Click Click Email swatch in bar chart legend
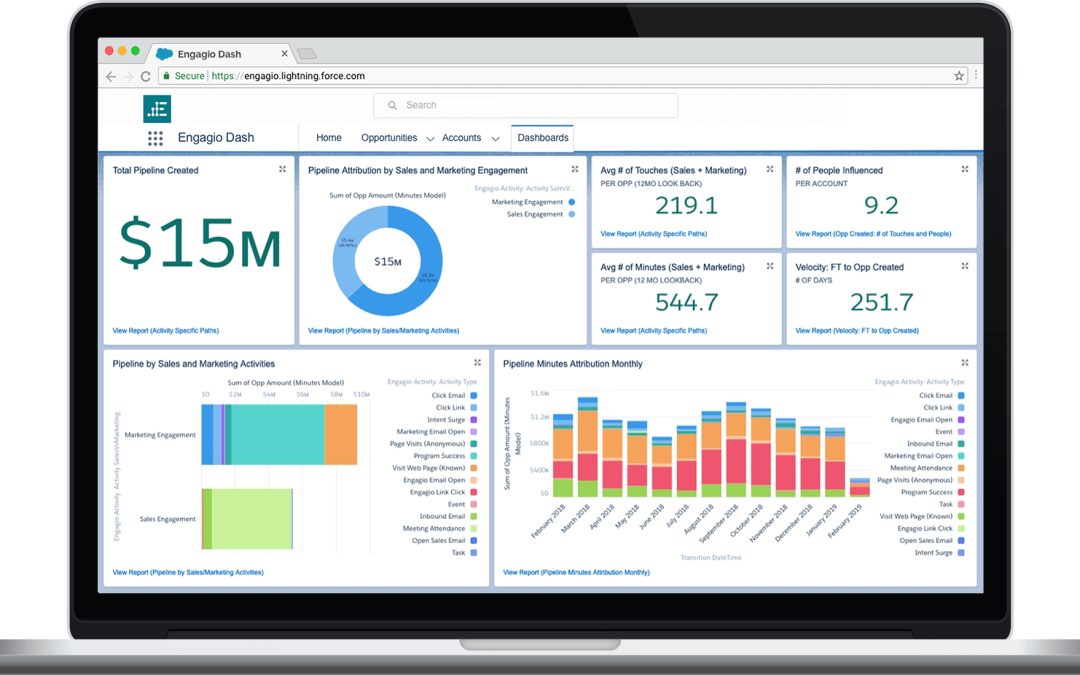Viewport: 1080px width, 675px height. (473, 395)
